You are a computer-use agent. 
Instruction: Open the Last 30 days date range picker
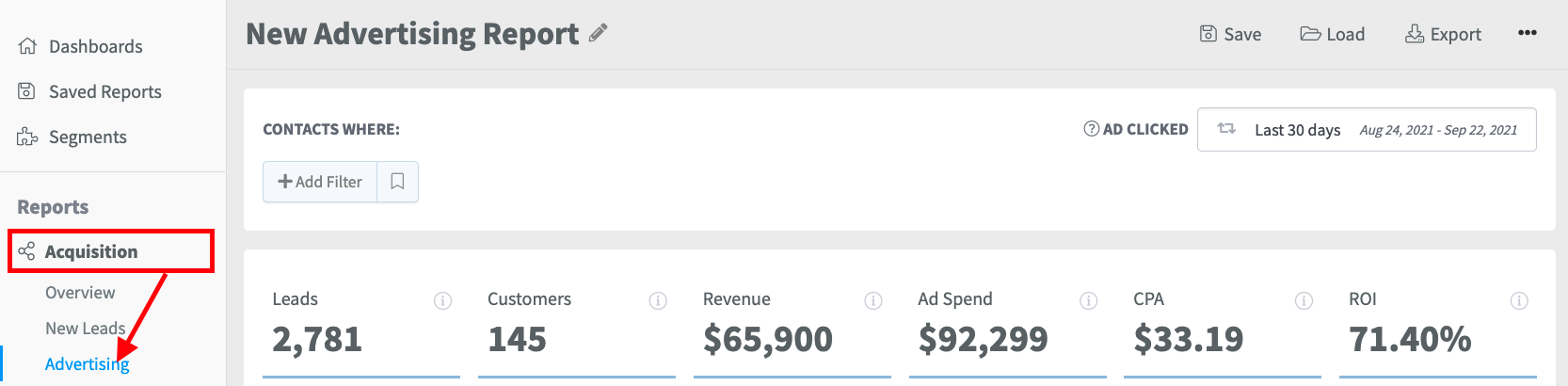(x=1367, y=129)
